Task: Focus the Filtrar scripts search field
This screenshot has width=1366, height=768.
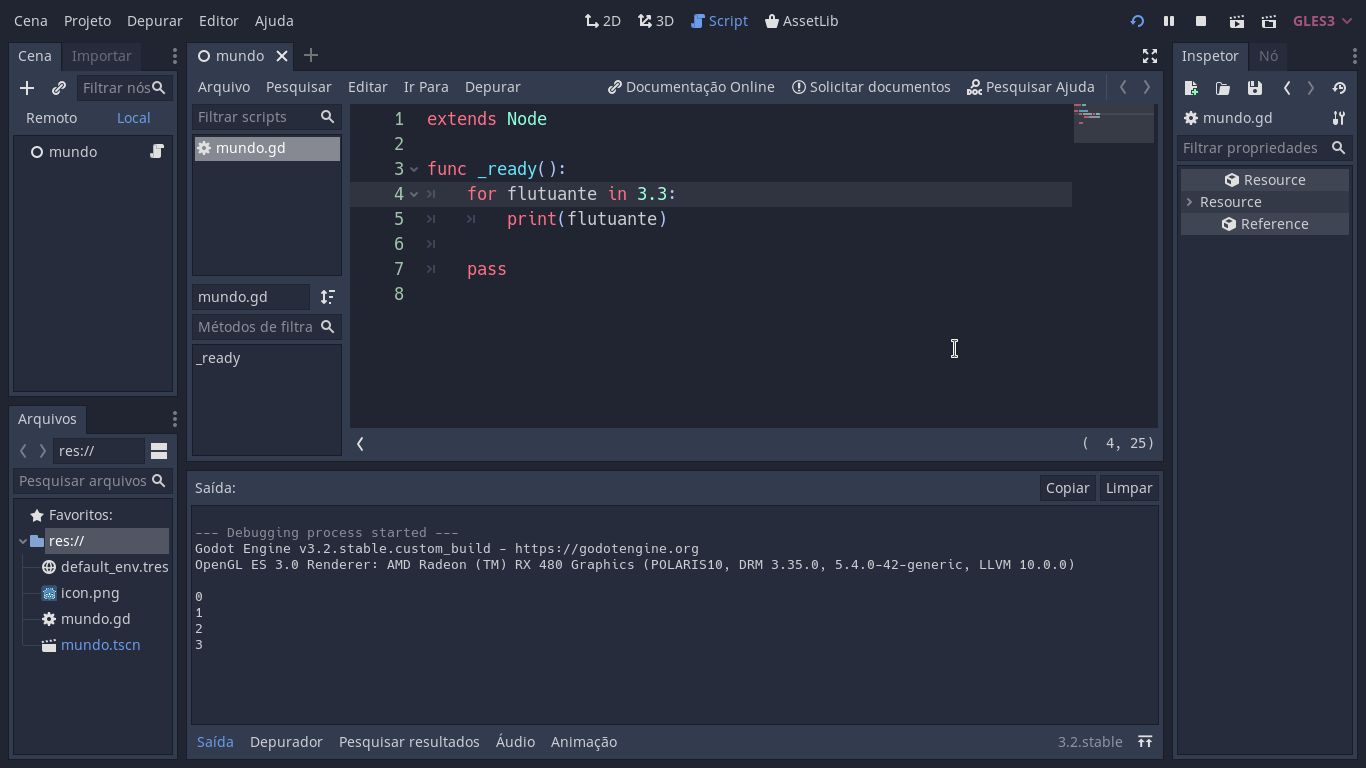Action: click(266, 117)
